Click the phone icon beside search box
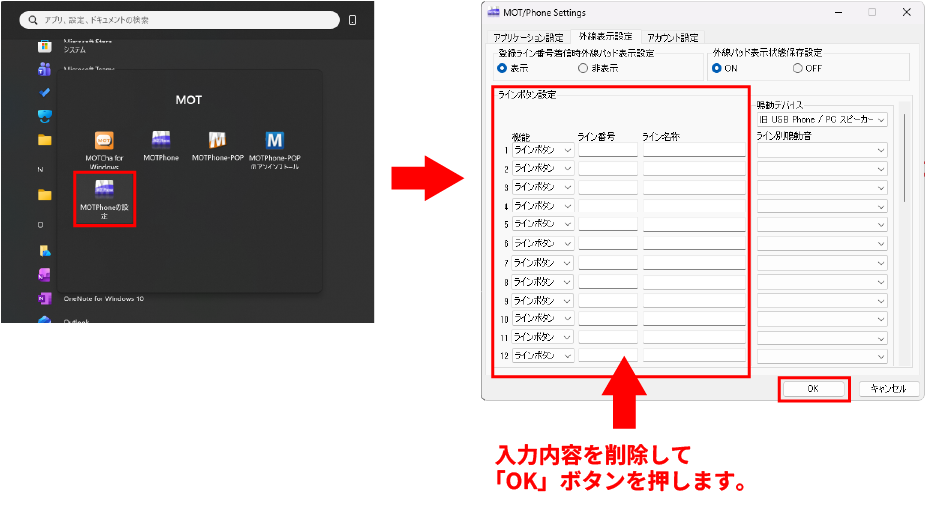This screenshot has width=926, height=512. 353,20
